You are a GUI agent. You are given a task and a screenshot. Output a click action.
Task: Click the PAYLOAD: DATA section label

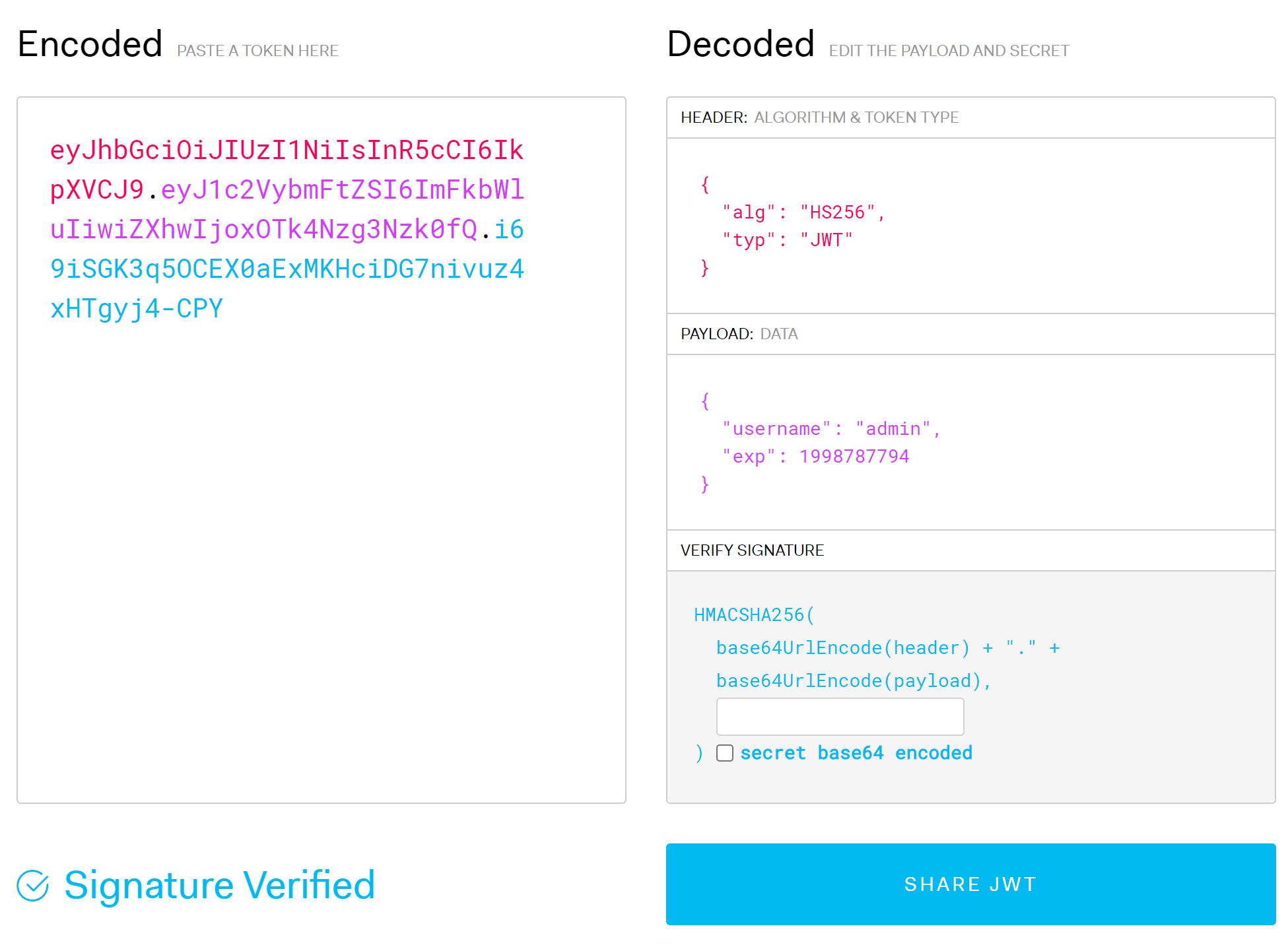coord(739,334)
